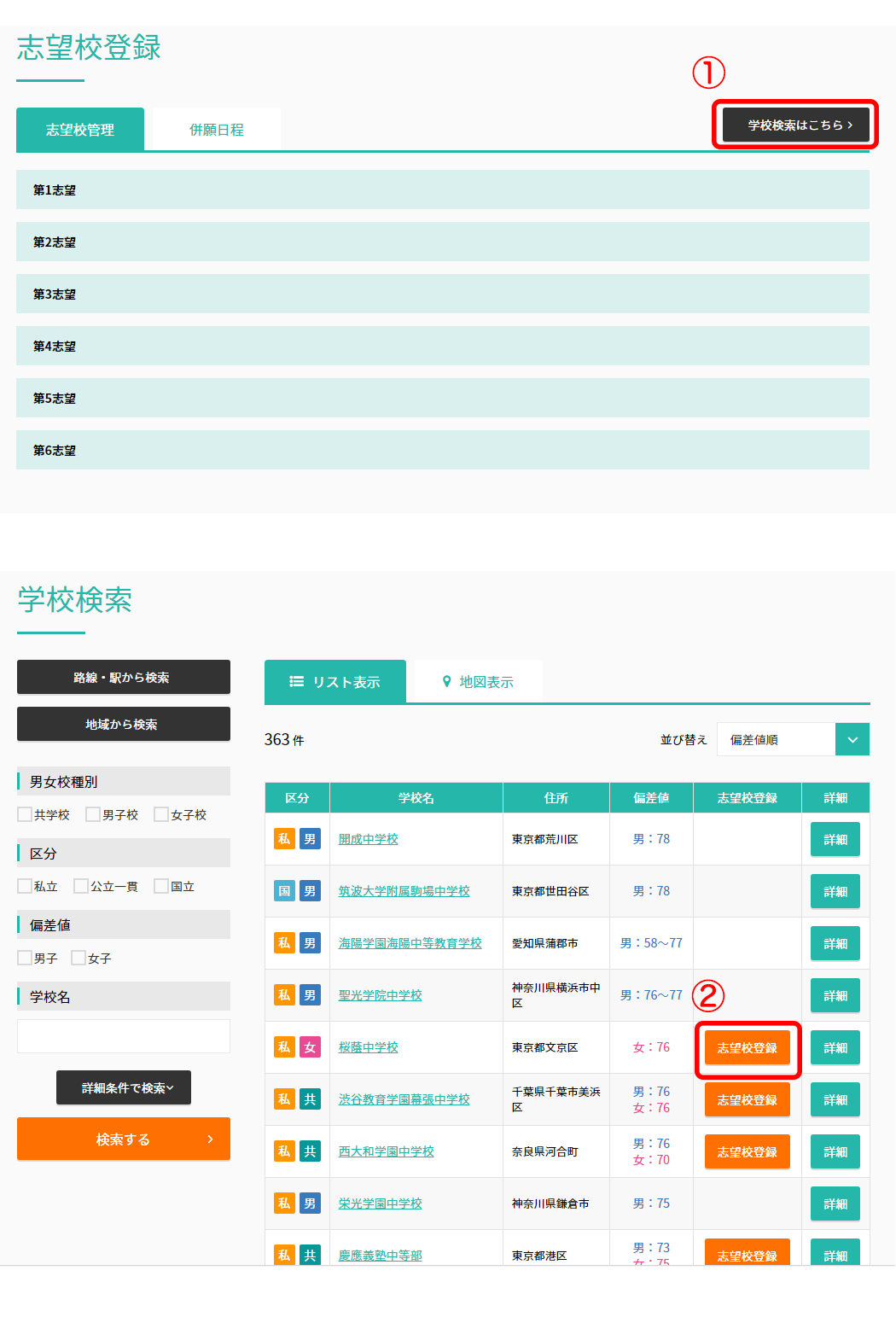Click the 学校名 text input field
896x1323 pixels.
(x=124, y=1036)
